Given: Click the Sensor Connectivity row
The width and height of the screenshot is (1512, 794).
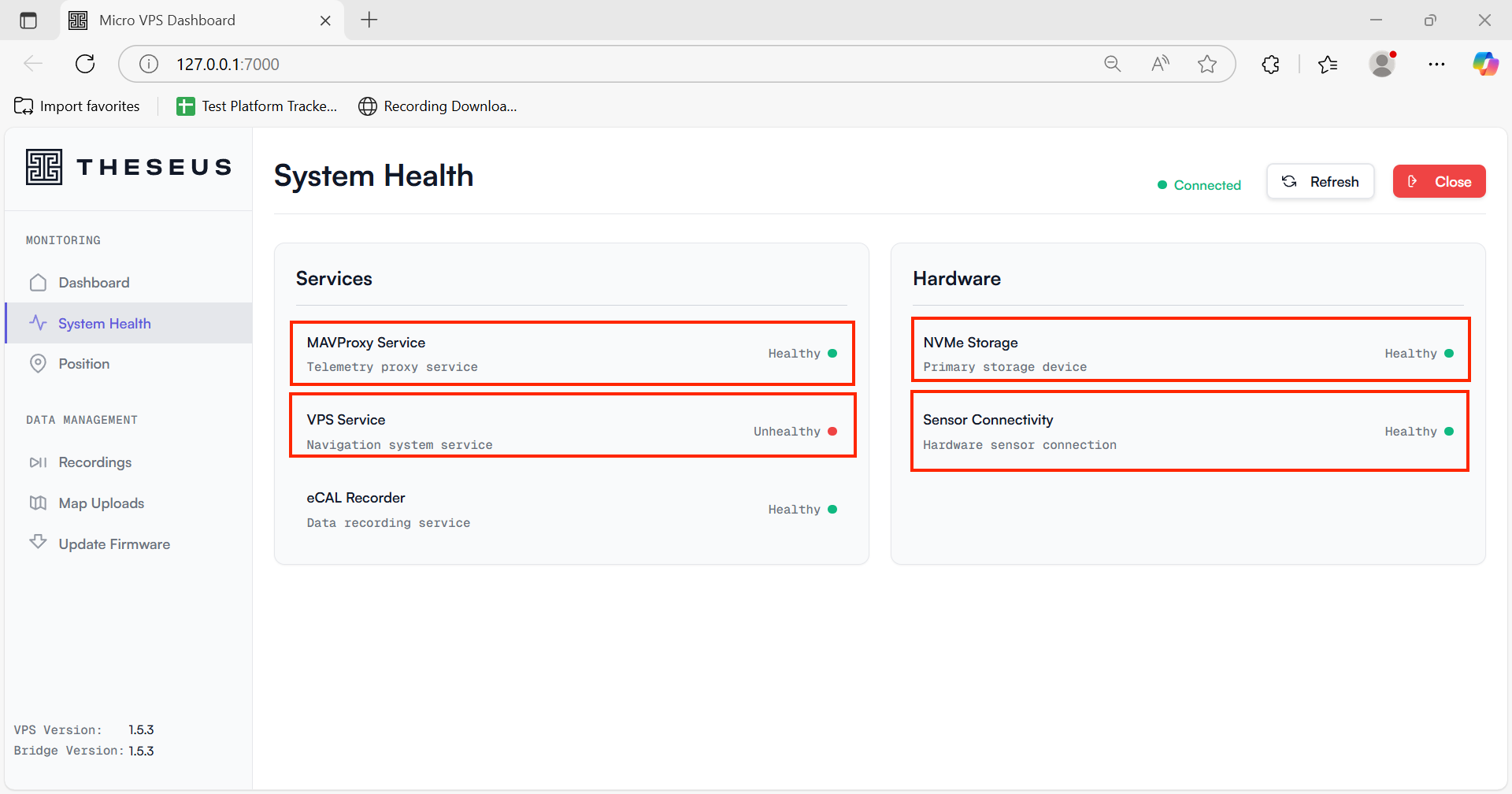Looking at the screenshot, I should (1189, 432).
